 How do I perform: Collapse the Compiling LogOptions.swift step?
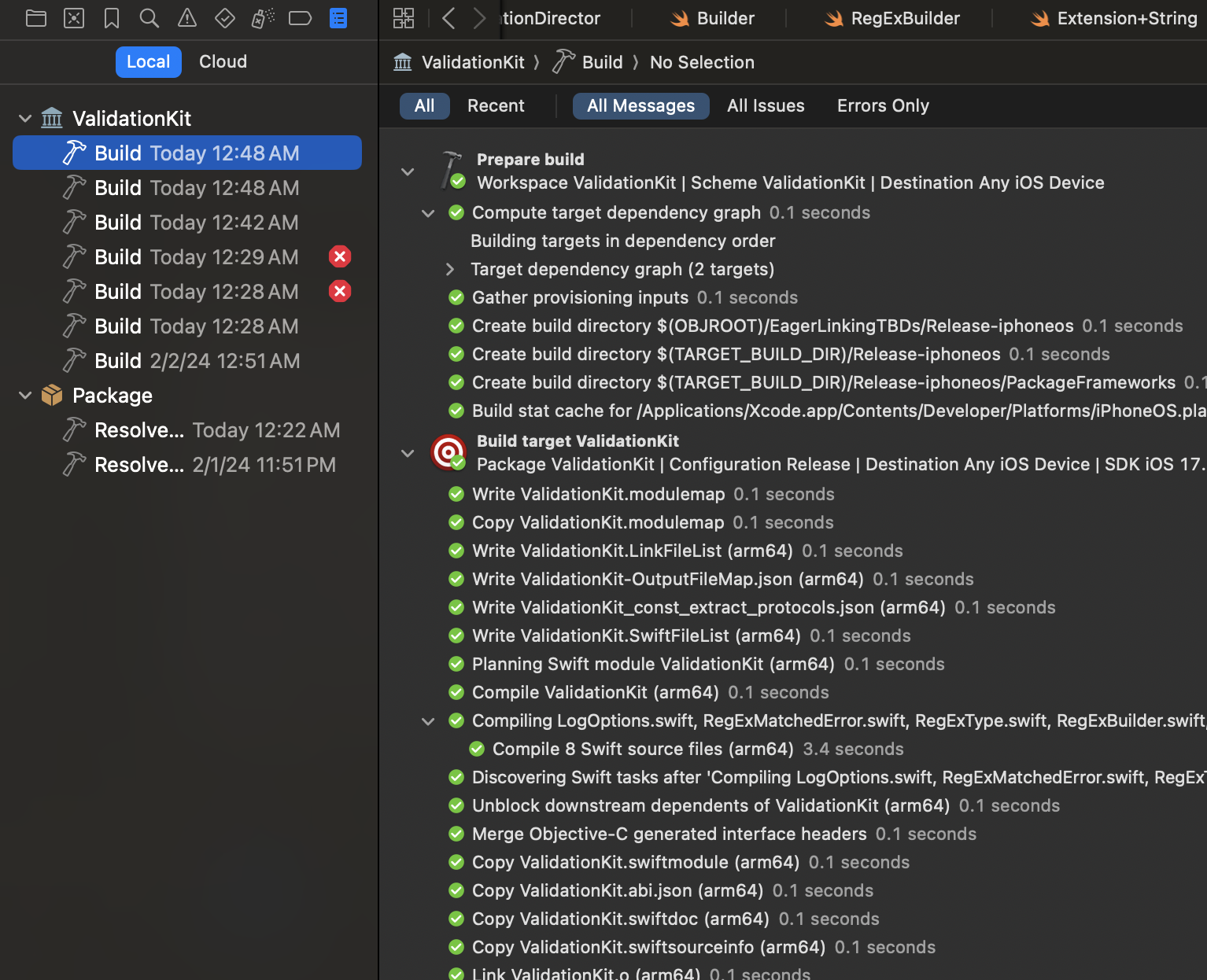[x=428, y=721]
